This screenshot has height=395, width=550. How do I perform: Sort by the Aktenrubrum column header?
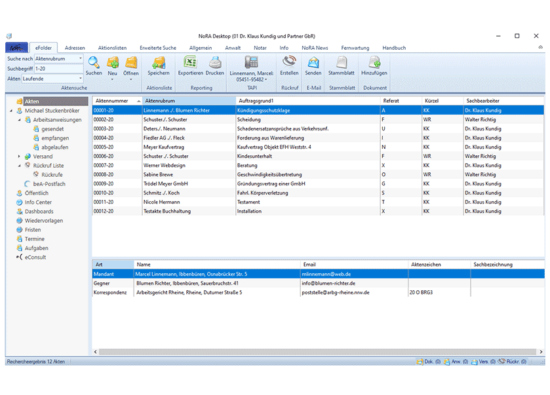click(x=189, y=101)
